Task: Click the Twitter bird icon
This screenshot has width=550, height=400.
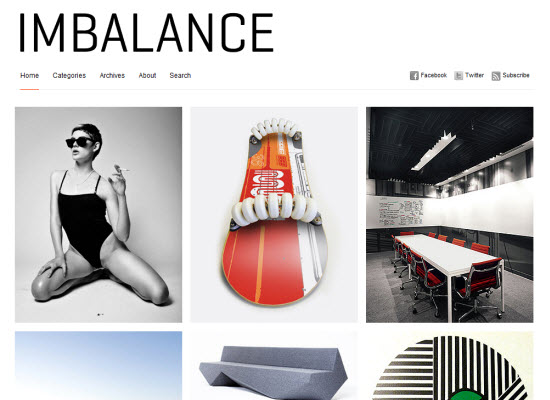Action: (x=458, y=75)
